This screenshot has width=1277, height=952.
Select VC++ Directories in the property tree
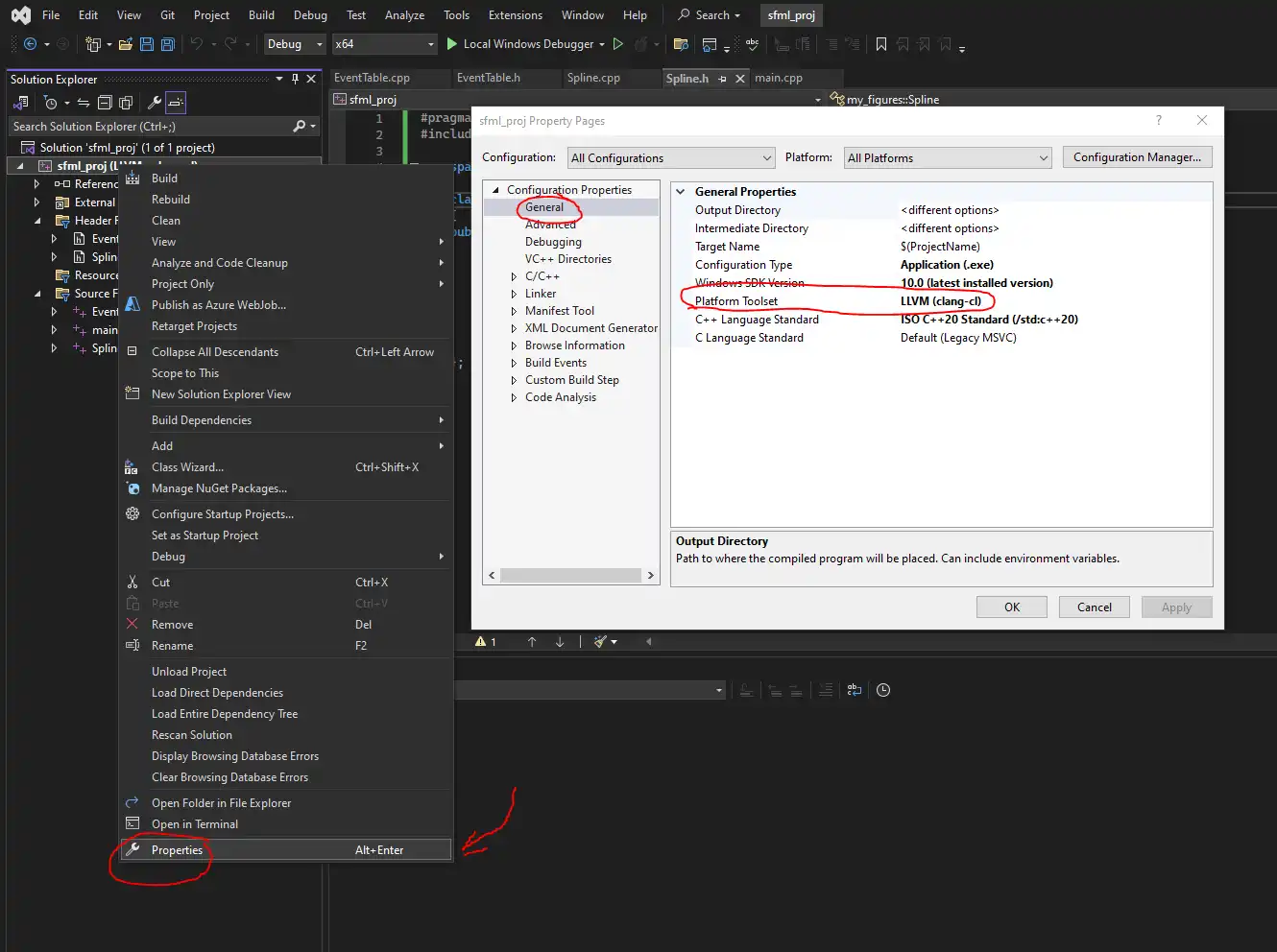[568, 259]
